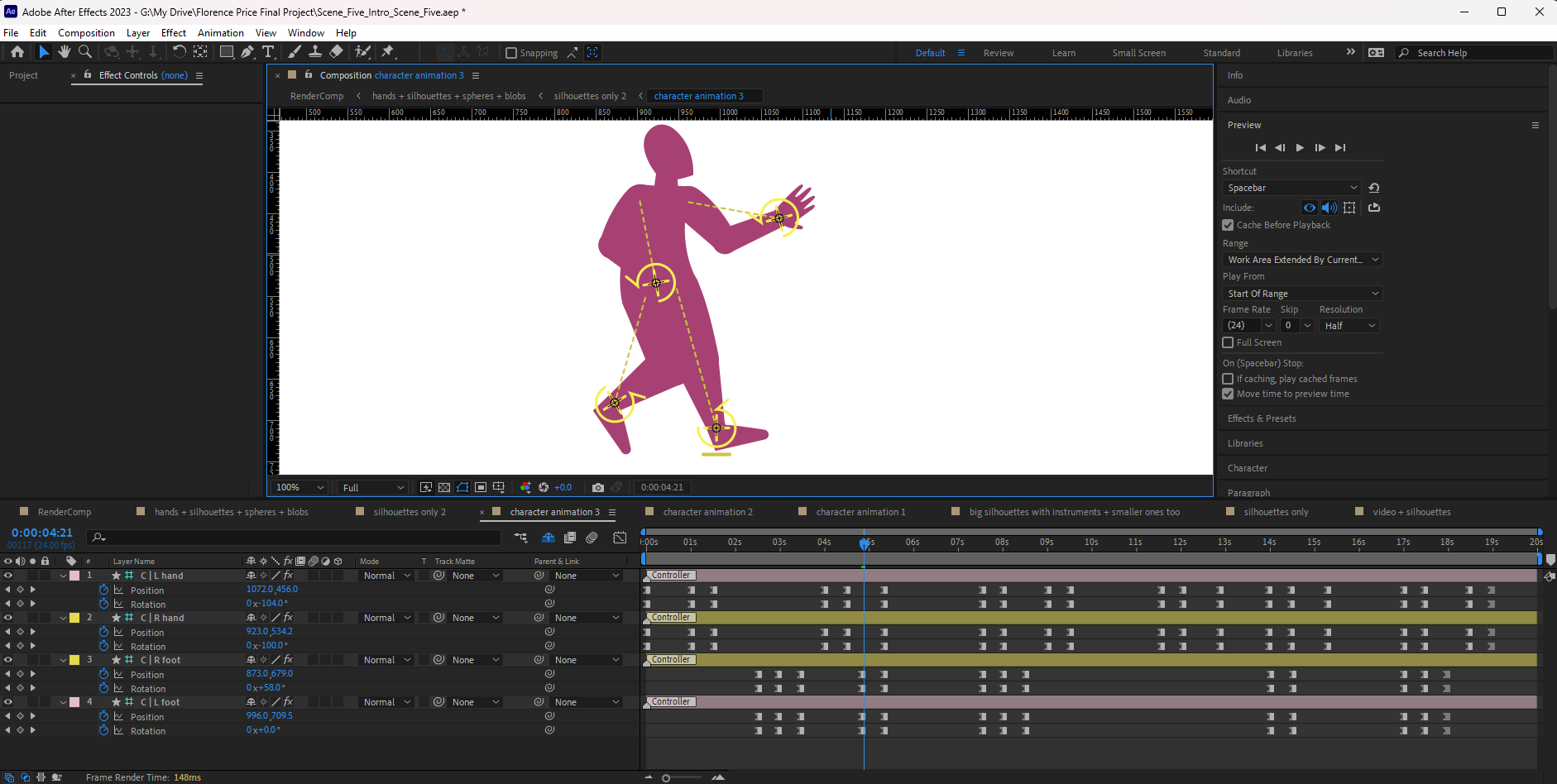Open Parent & Link dropdown for C | L foot
Image resolution: width=1557 pixels, height=784 pixels.
(x=587, y=702)
